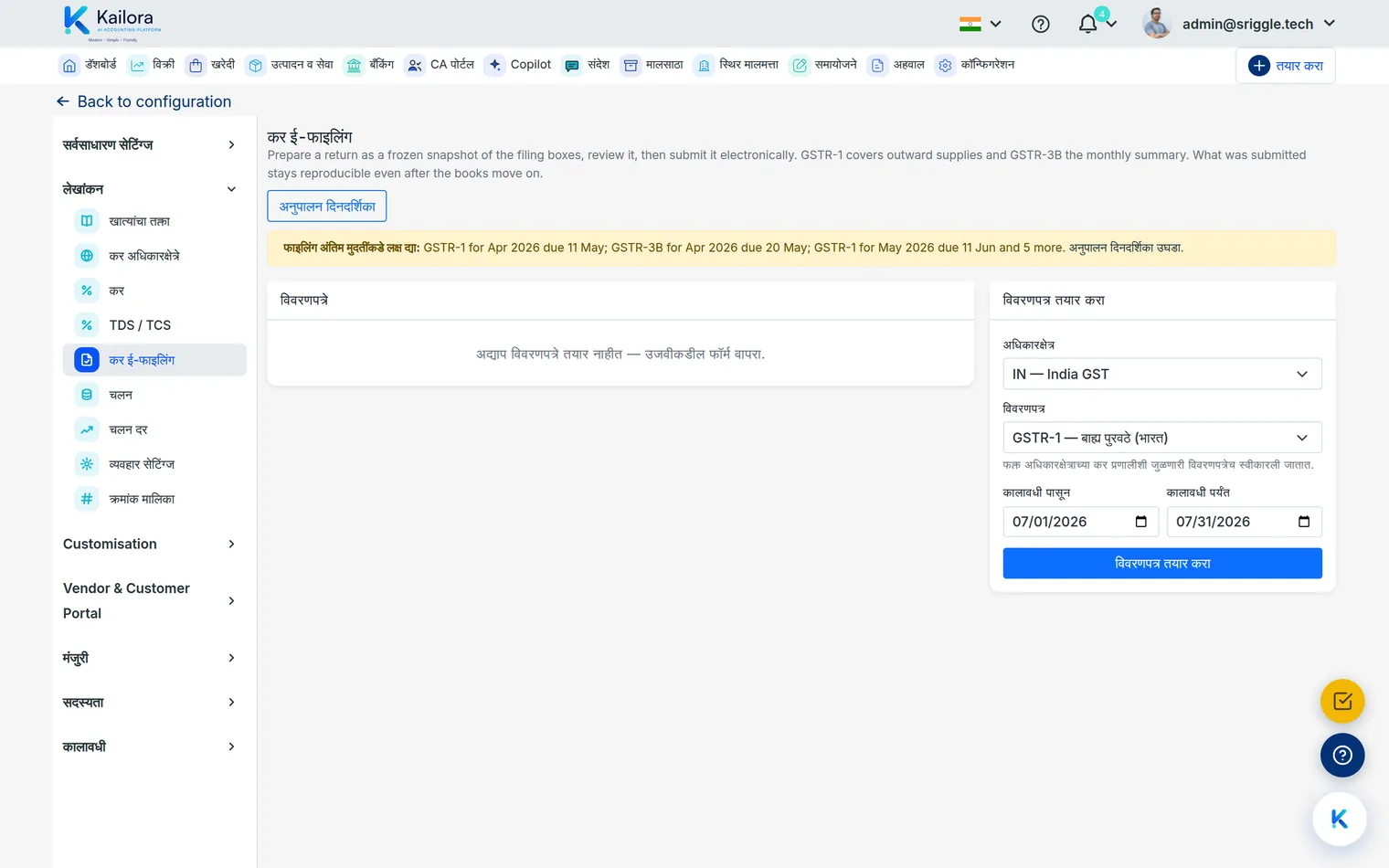Open the calendar picker in कालावधी पासून field
This screenshot has height=868, width=1389.
[1140, 522]
